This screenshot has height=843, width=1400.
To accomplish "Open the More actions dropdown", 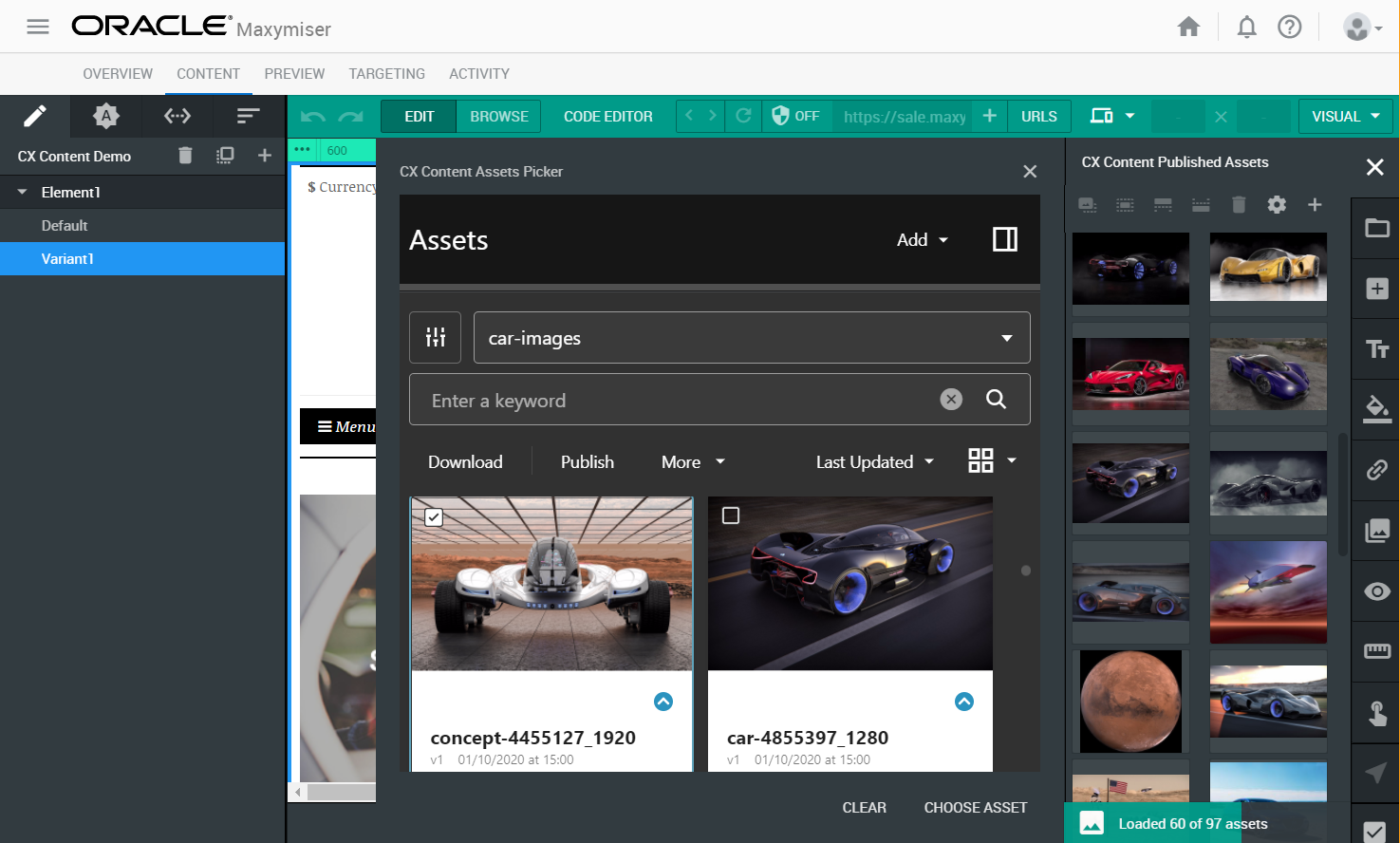I will click(693, 462).
